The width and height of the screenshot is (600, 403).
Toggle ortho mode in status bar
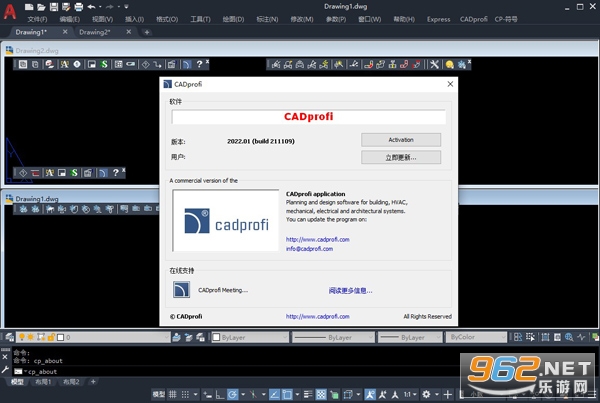coord(220,394)
